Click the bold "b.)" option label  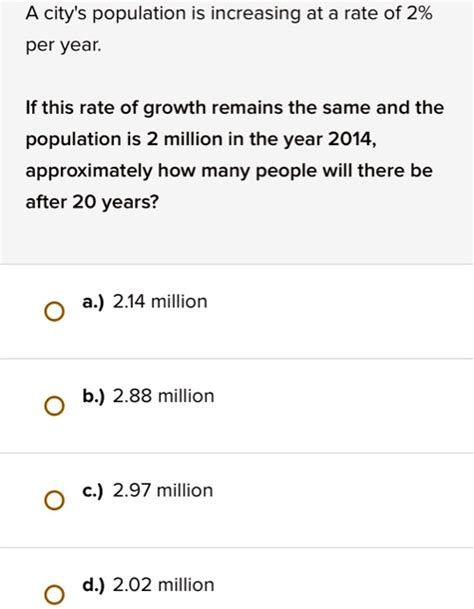pos(94,397)
